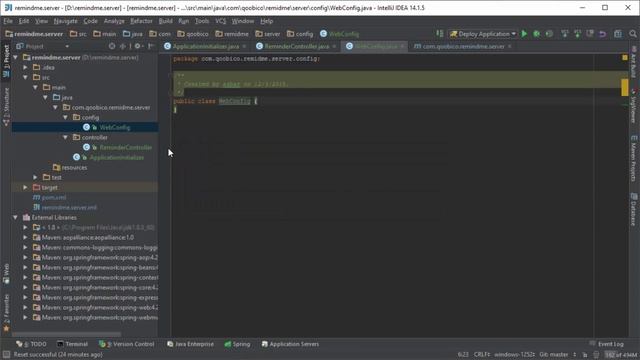Click the VCS Update Project icon
This screenshot has width=640, height=360.
[x=564, y=34]
